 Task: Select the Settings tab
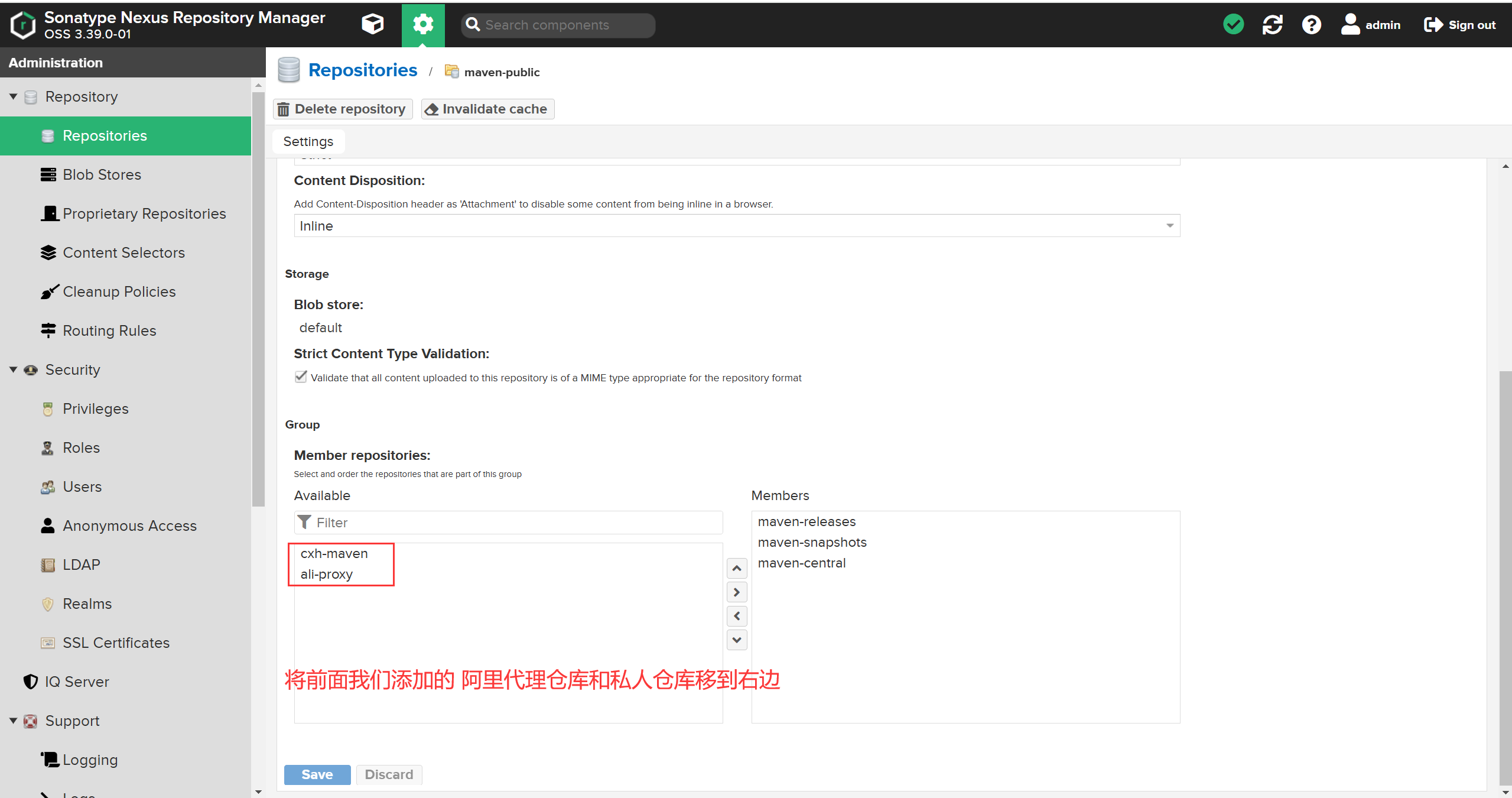308,141
